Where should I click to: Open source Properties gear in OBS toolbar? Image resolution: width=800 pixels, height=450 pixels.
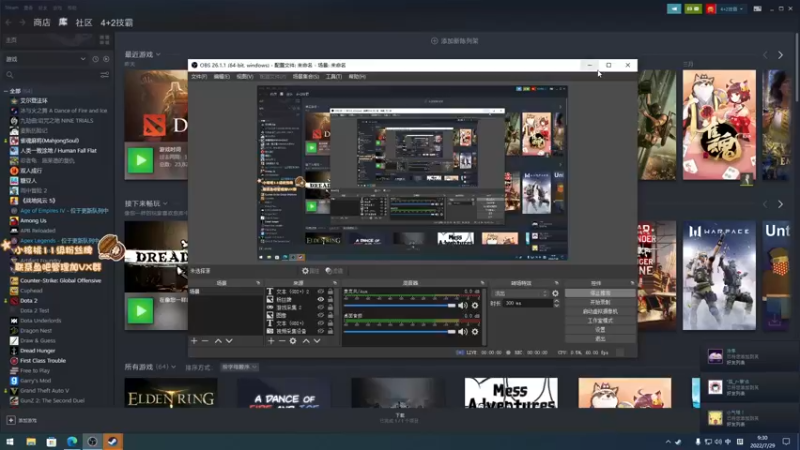tap(305, 271)
